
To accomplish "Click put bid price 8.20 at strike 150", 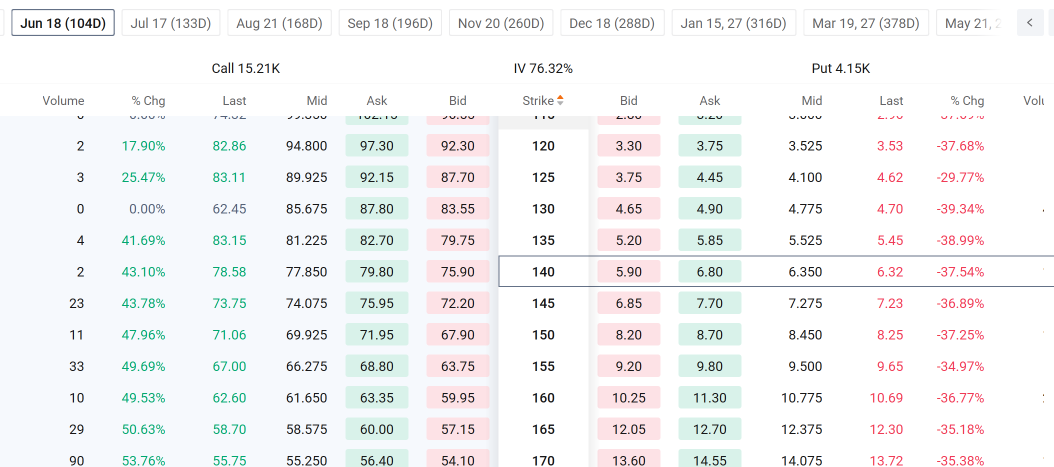I will [x=629, y=335].
